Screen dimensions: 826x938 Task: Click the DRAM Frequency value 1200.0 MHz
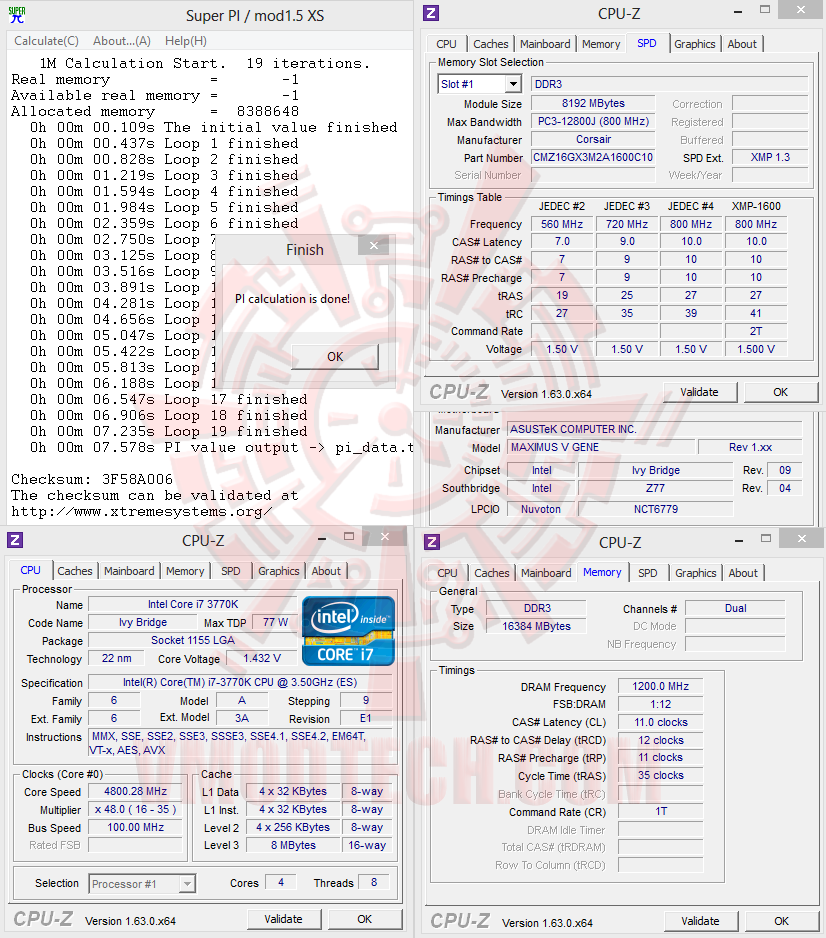pyautogui.click(x=660, y=686)
